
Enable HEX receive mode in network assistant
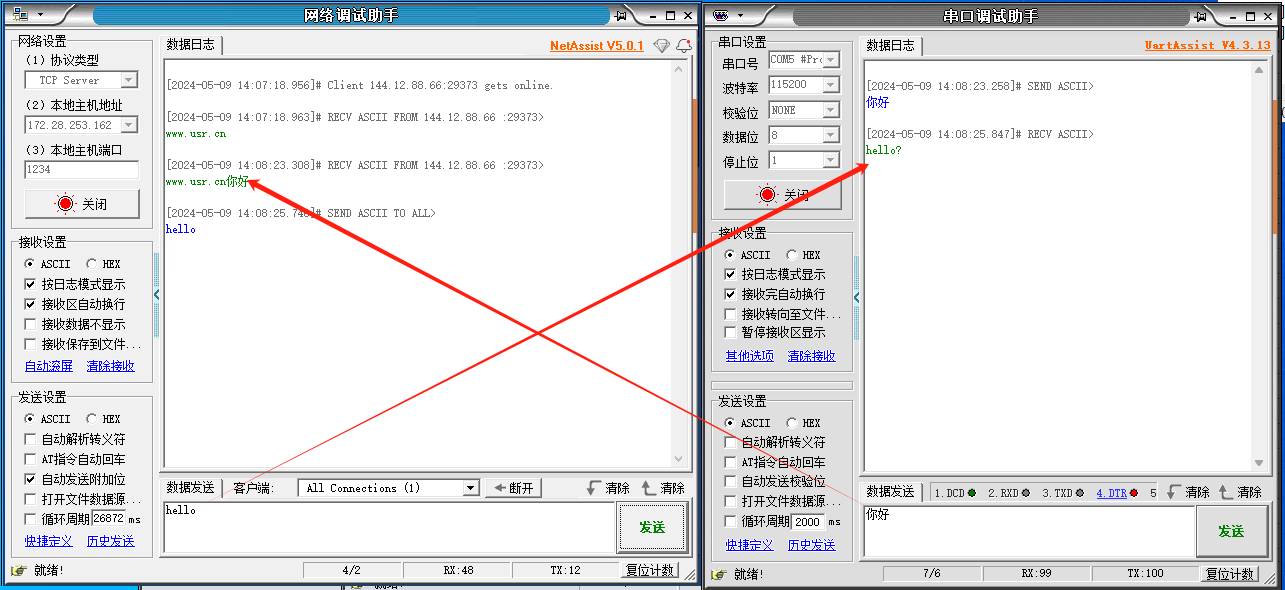tap(93, 264)
